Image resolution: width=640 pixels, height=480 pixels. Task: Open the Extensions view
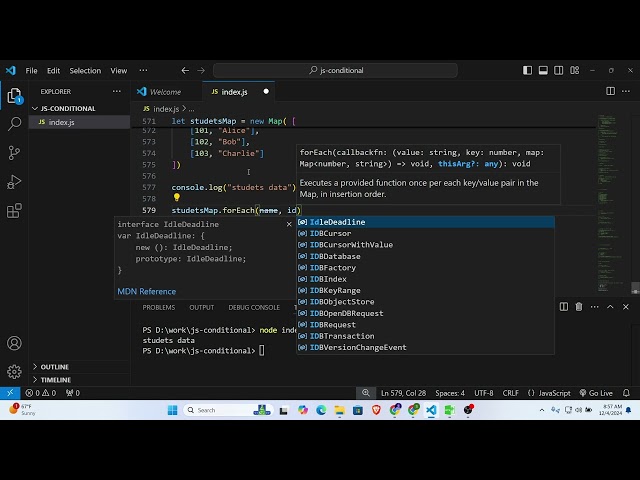click(x=14, y=211)
